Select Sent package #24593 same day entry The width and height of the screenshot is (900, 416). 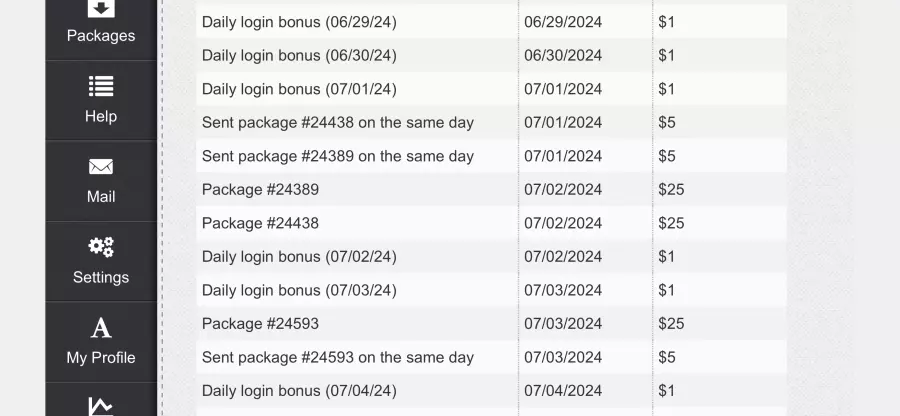click(491, 357)
